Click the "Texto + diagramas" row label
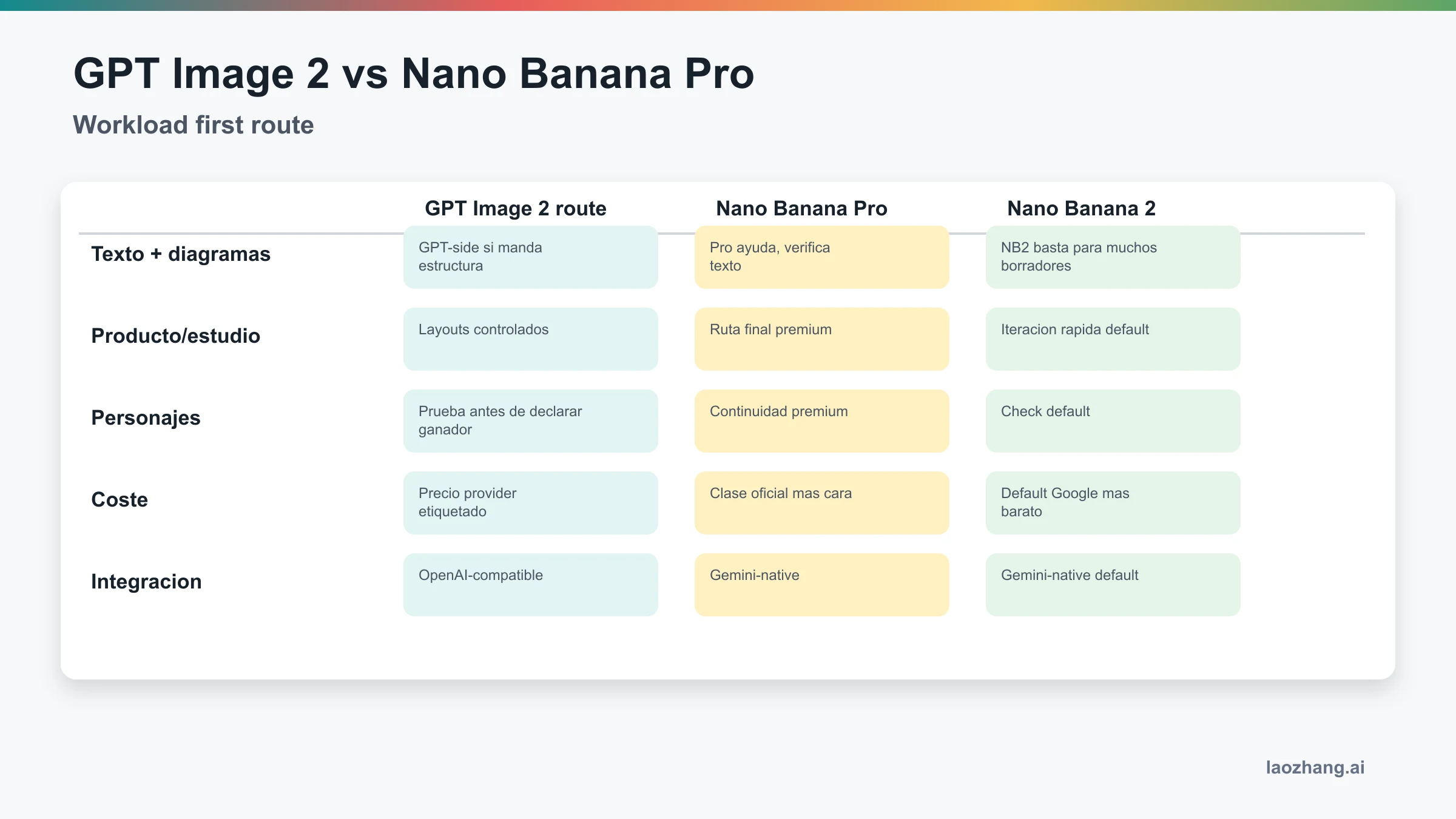Screen dimensions: 1456x819 tap(181, 254)
